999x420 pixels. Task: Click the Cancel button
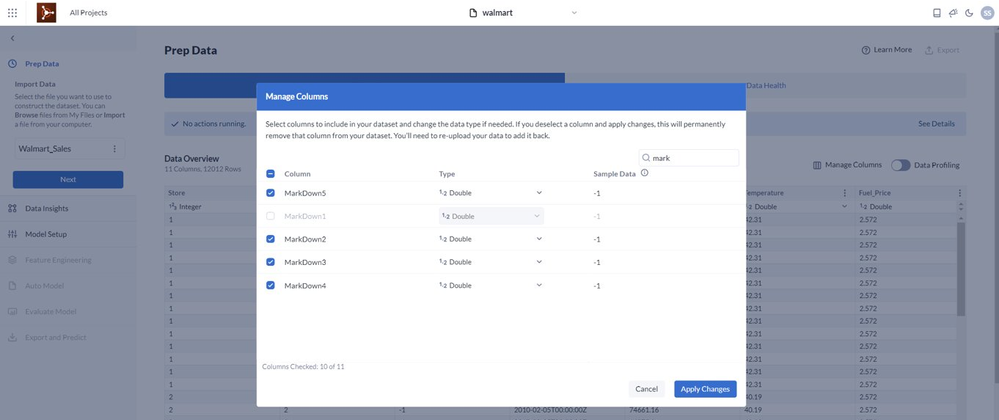[x=646, y=389]
